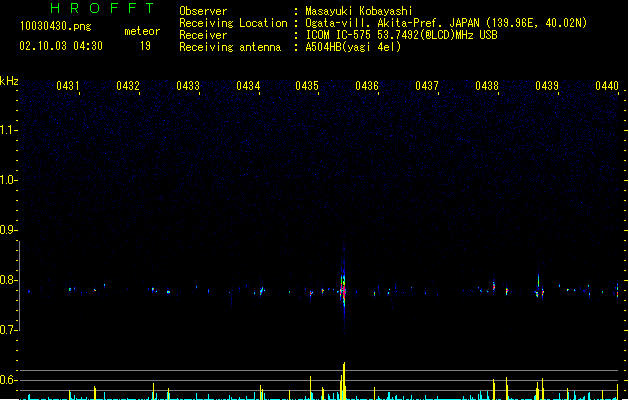Click the strongest meteor echo near 0435

click(x=343, y=290)
